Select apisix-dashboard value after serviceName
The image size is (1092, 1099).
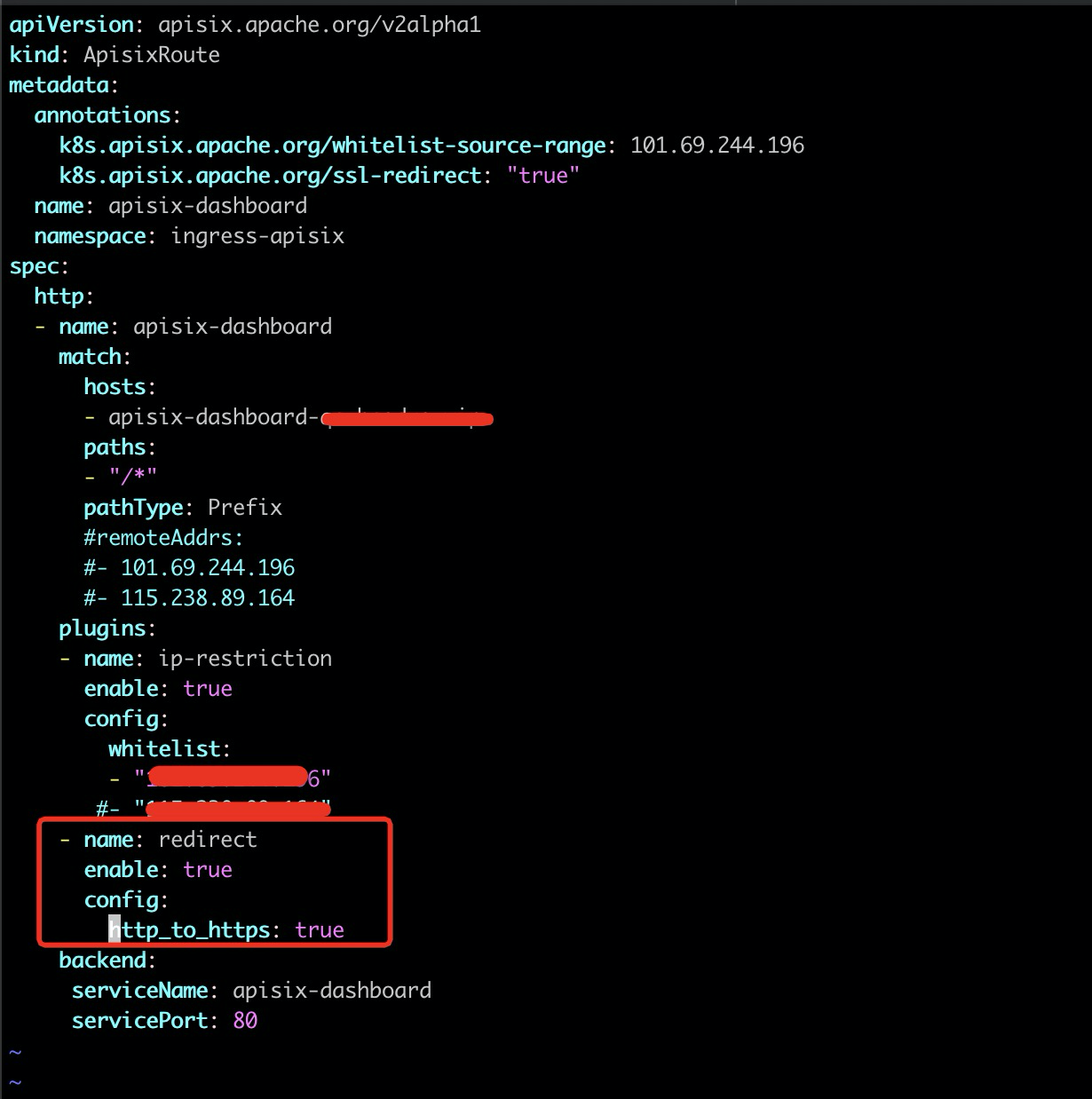pyautogui.click(x=332, y=991)
